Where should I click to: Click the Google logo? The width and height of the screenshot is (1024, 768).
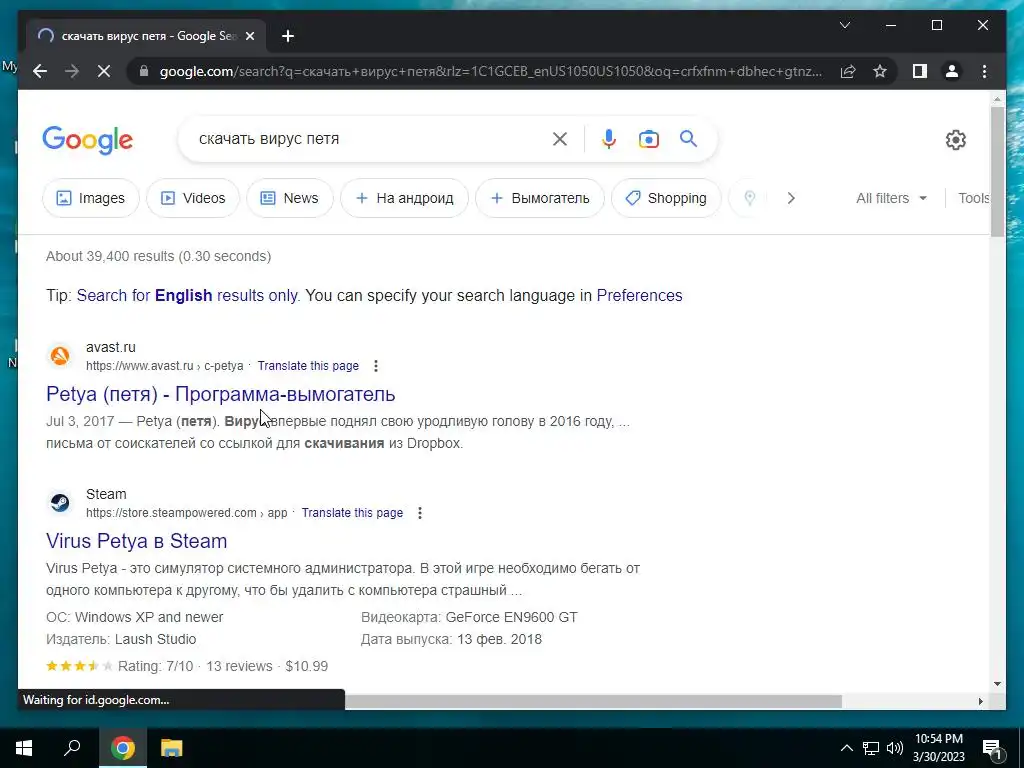(88, 140)
